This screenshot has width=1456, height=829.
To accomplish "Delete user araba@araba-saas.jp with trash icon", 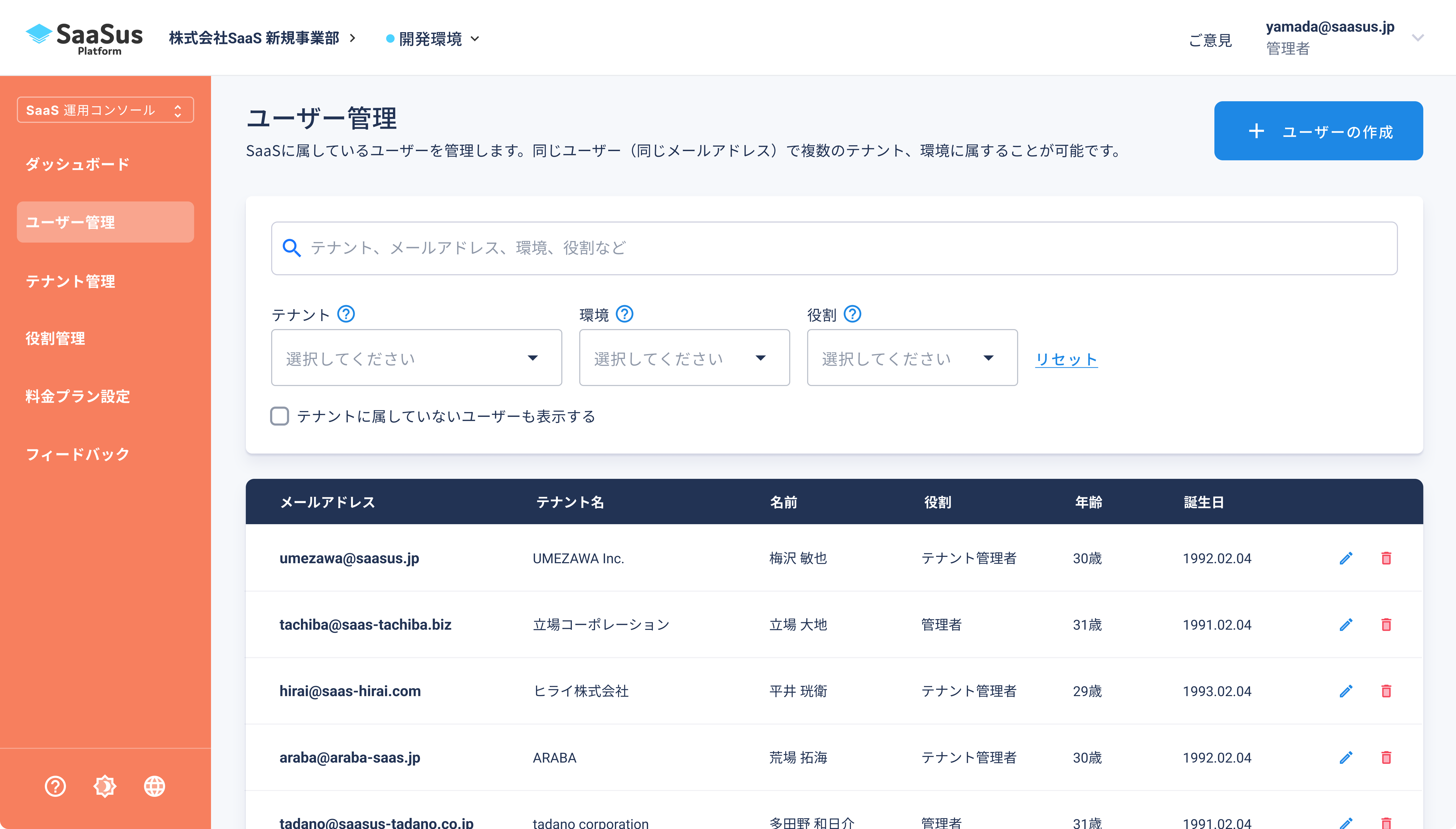I will [x=1387, y=757].
